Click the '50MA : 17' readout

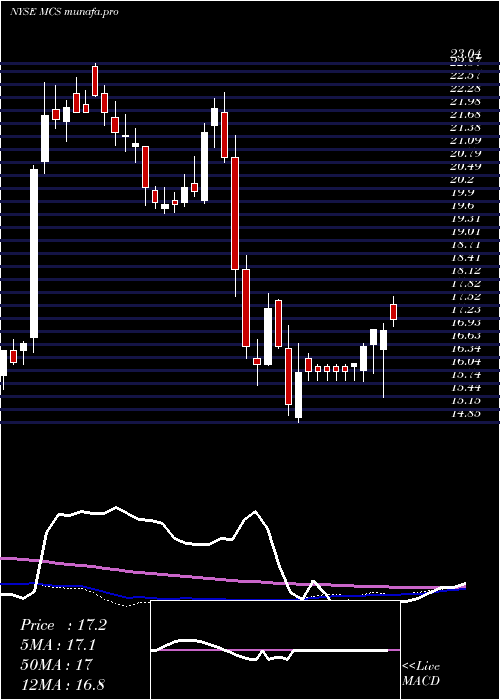[56, 665]
